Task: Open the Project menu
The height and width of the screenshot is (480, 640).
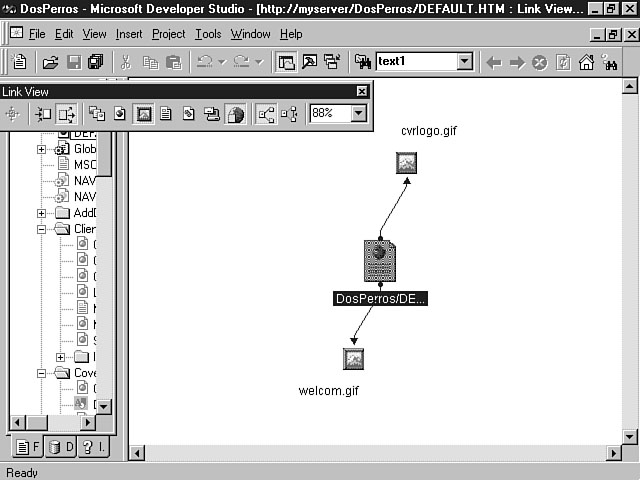Action: click(x=168, y=34)
